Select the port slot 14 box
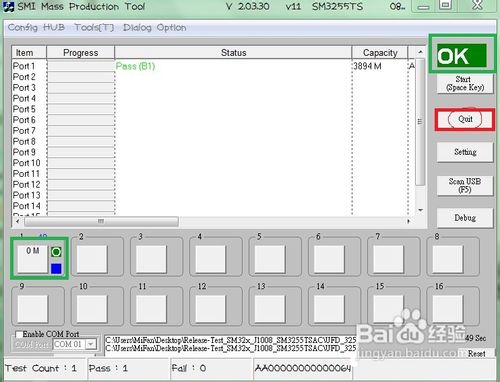This screenshot has width=500, height=382. coord(329,308)
